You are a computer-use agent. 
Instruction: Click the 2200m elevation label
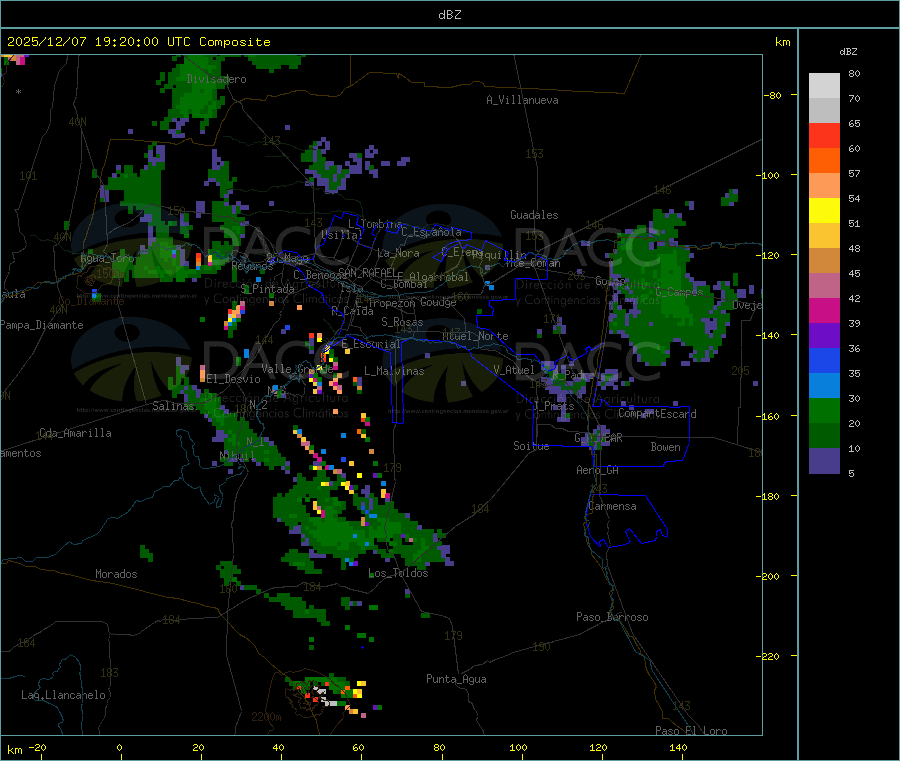pyautogui.click(x=266, y=717)
